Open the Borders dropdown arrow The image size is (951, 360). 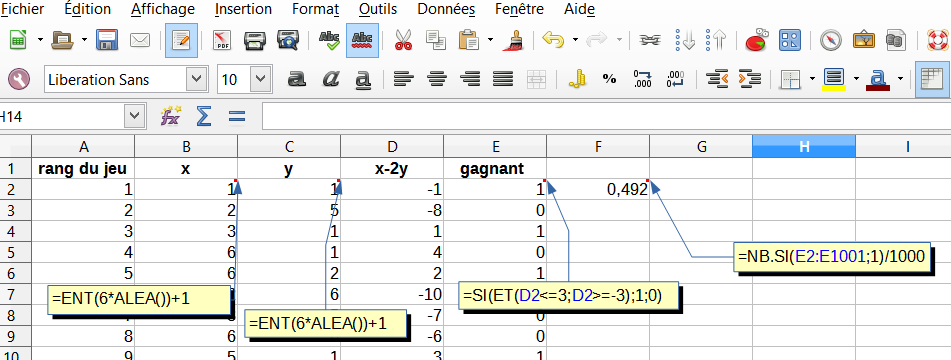[x=812, y=79]
